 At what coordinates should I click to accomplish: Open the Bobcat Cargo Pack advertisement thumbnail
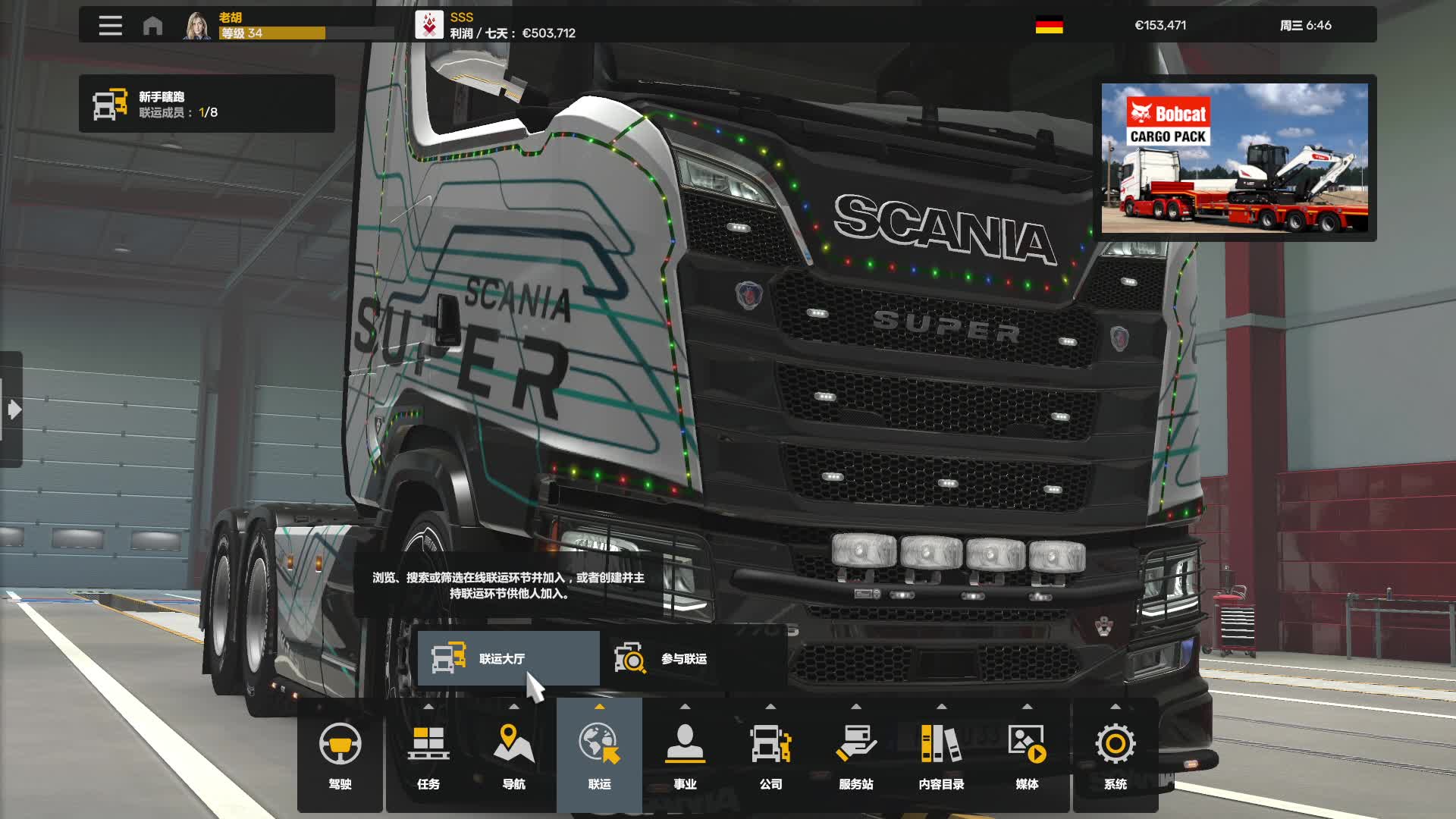coord(1235,158)
